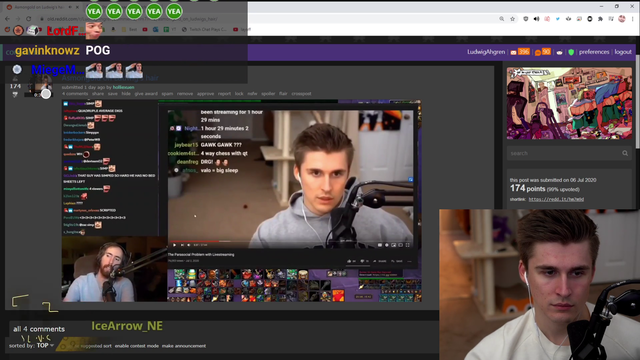
Task: Downvote the post below 174 score
Action: coord(15,94)
